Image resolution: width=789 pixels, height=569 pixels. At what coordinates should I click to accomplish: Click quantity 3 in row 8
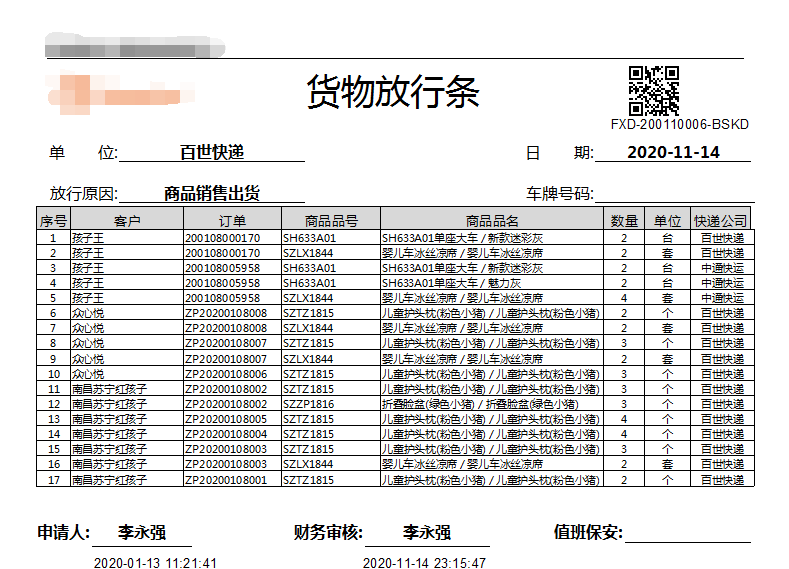pyautogui.click(x=624, y=343)
